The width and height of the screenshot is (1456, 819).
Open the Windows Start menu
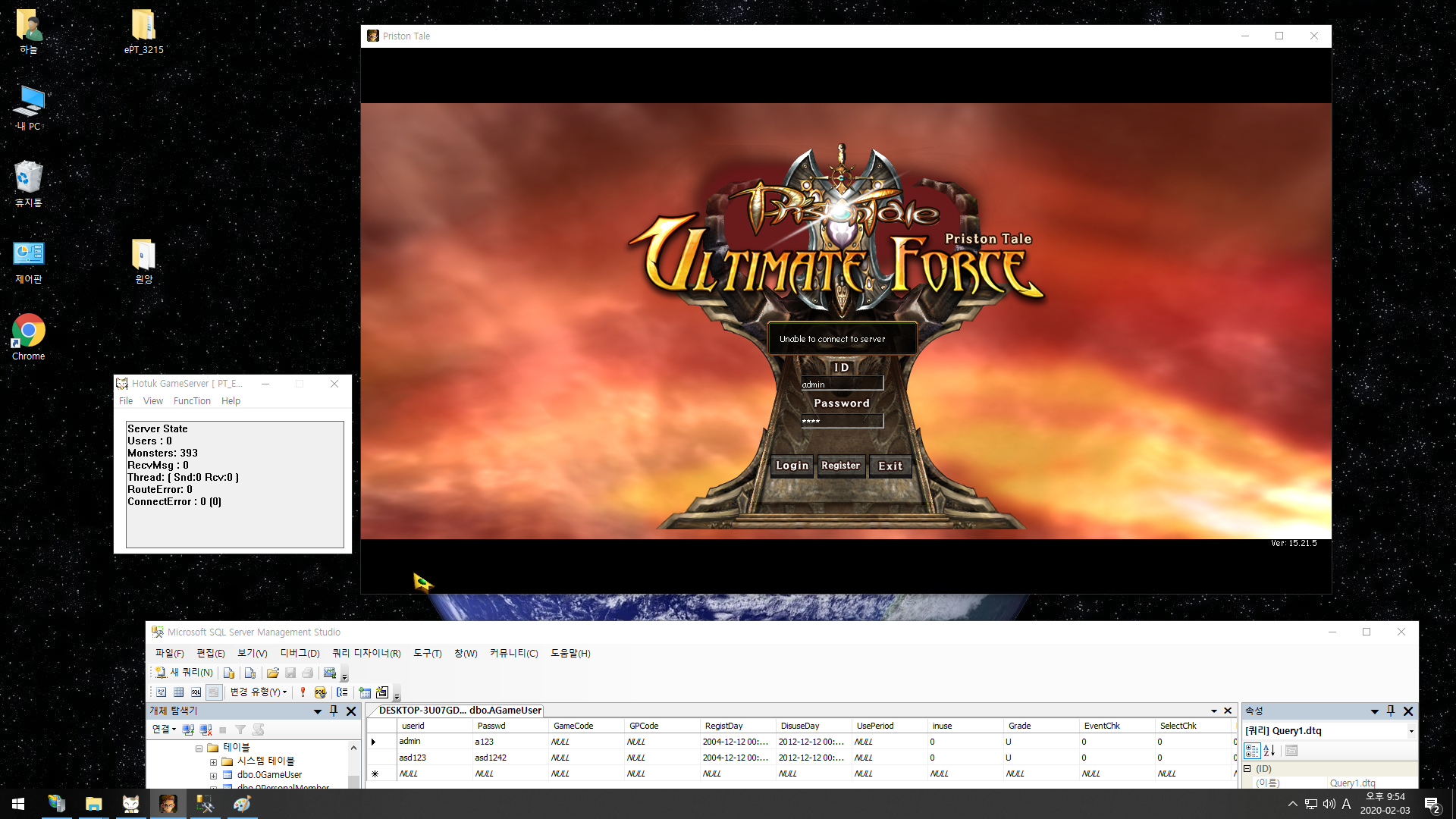[18, 804]
